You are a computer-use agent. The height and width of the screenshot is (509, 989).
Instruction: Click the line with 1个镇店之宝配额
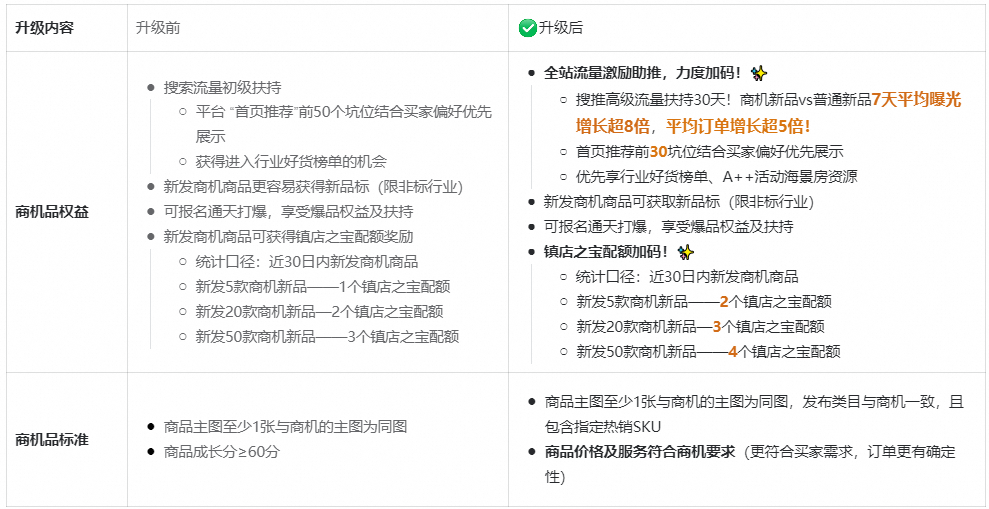click(323, 287)
